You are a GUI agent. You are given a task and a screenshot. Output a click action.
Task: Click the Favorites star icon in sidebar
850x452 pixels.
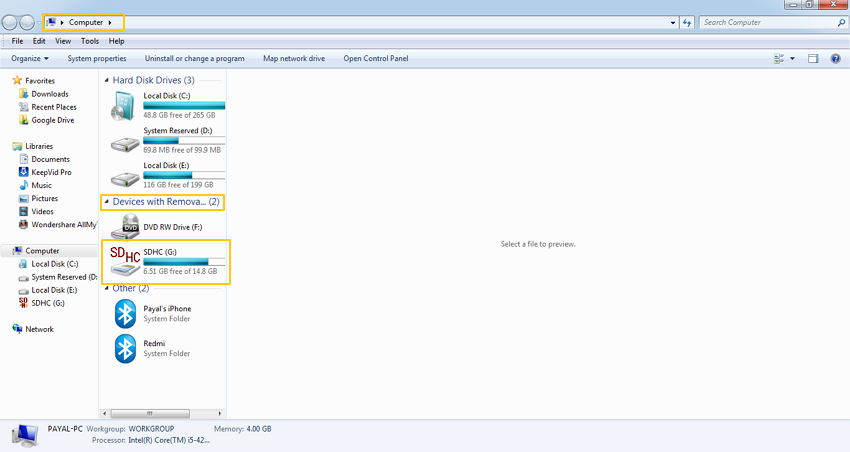click(17, 80)
